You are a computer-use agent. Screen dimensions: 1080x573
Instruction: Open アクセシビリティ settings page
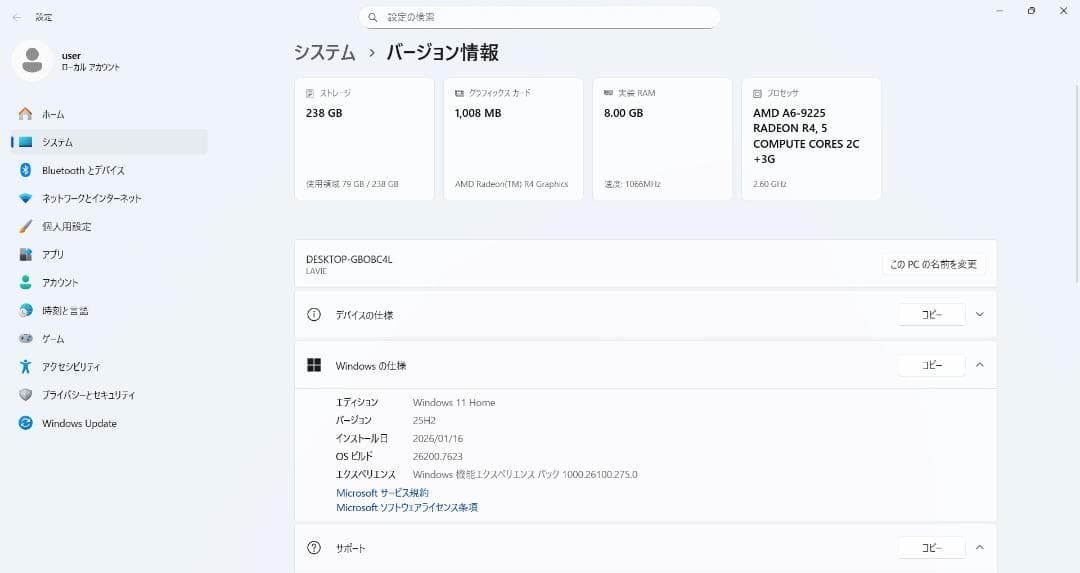pyautogui.click(x=110, y=366)
